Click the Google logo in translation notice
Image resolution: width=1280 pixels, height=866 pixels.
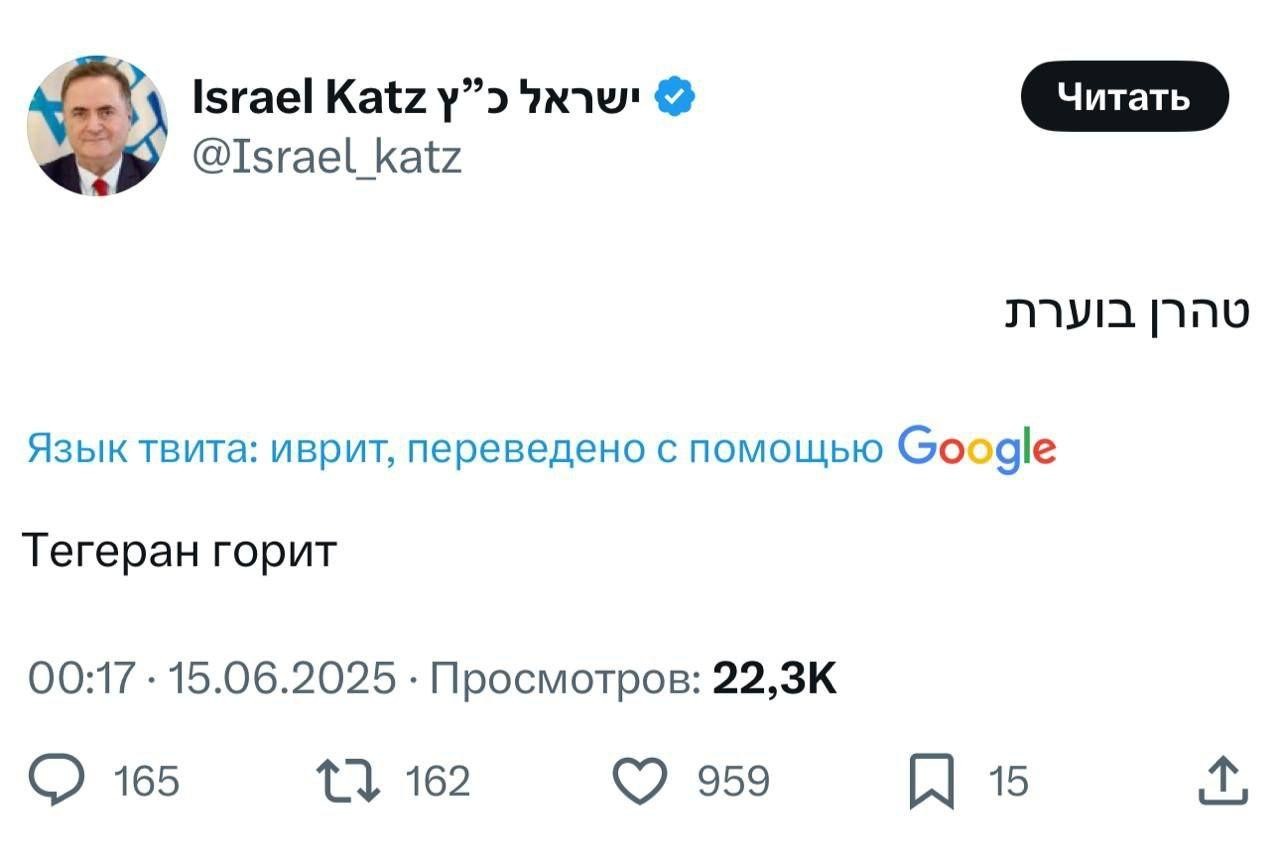(976, 449)
